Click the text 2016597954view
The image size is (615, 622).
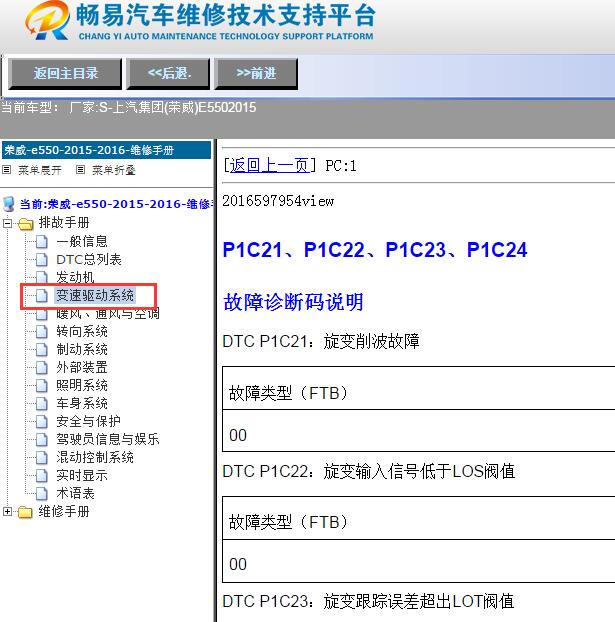click(278, 201)
